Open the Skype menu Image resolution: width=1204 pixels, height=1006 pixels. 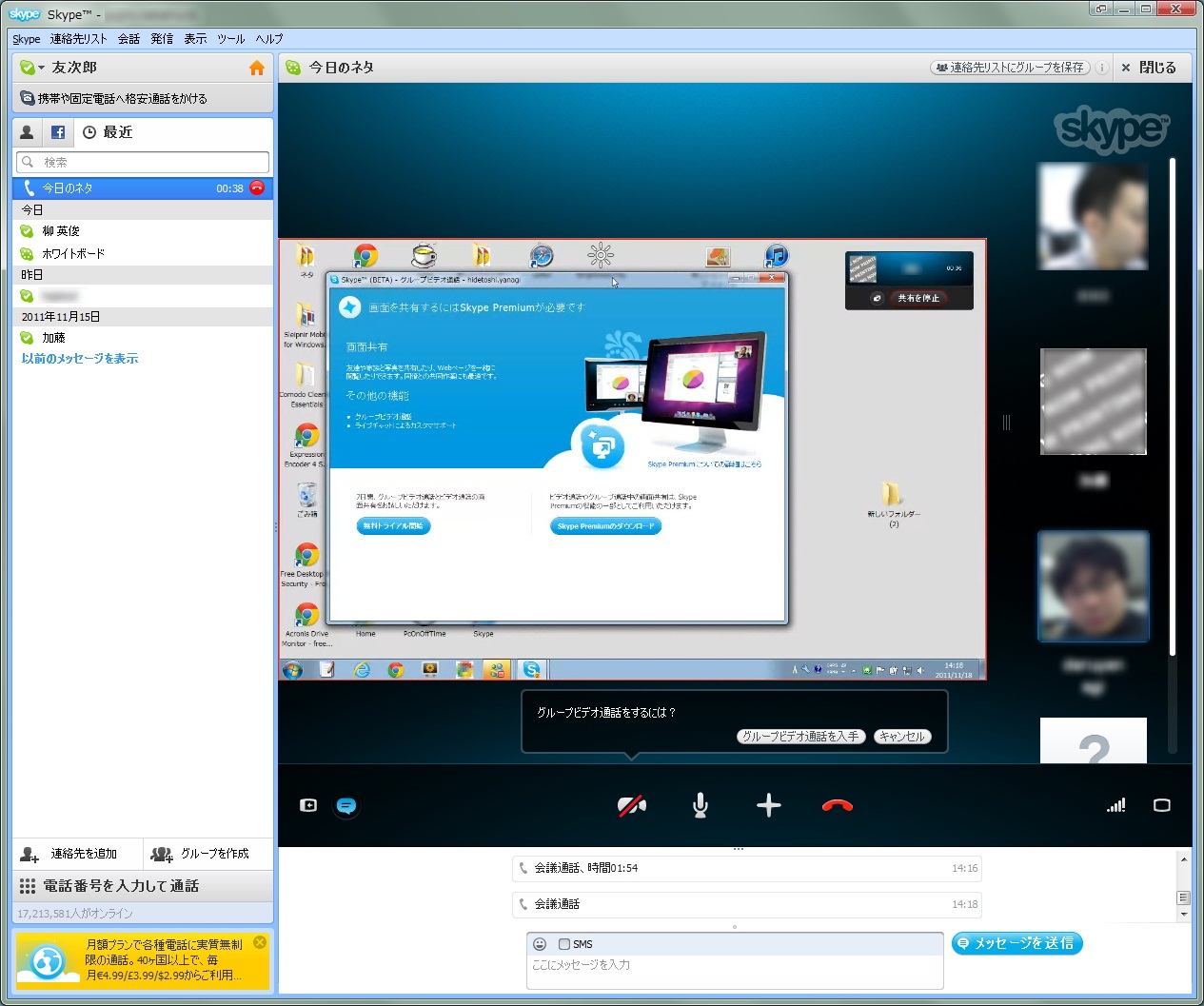[26, 39]
